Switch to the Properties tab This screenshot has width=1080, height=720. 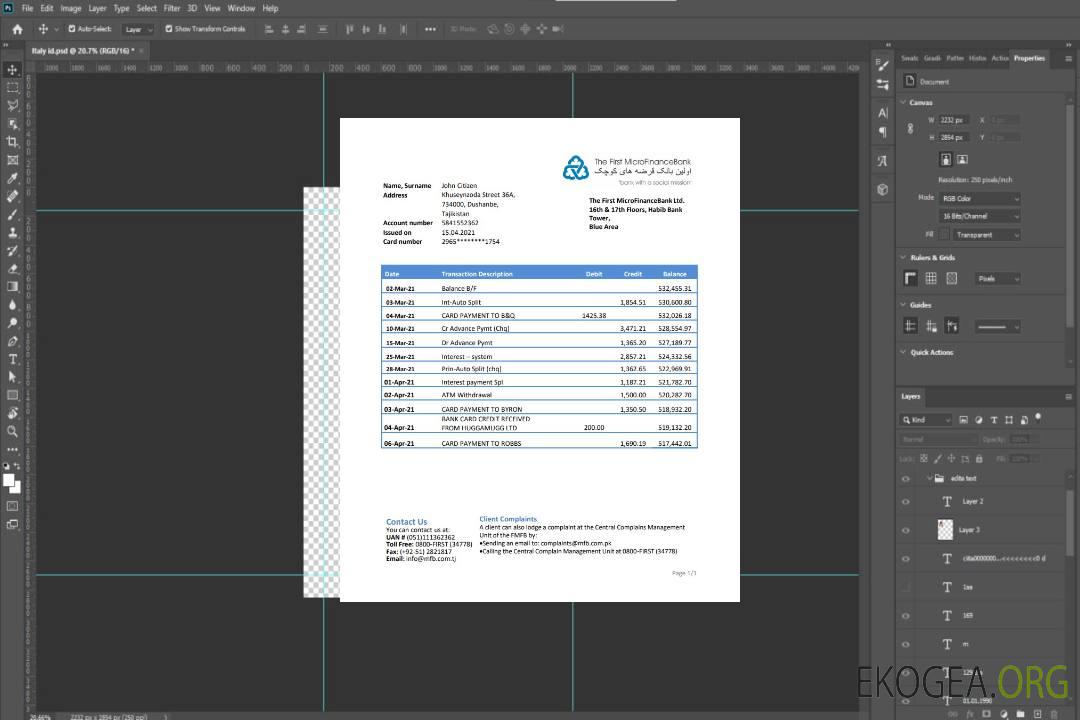click(1029, 58)
